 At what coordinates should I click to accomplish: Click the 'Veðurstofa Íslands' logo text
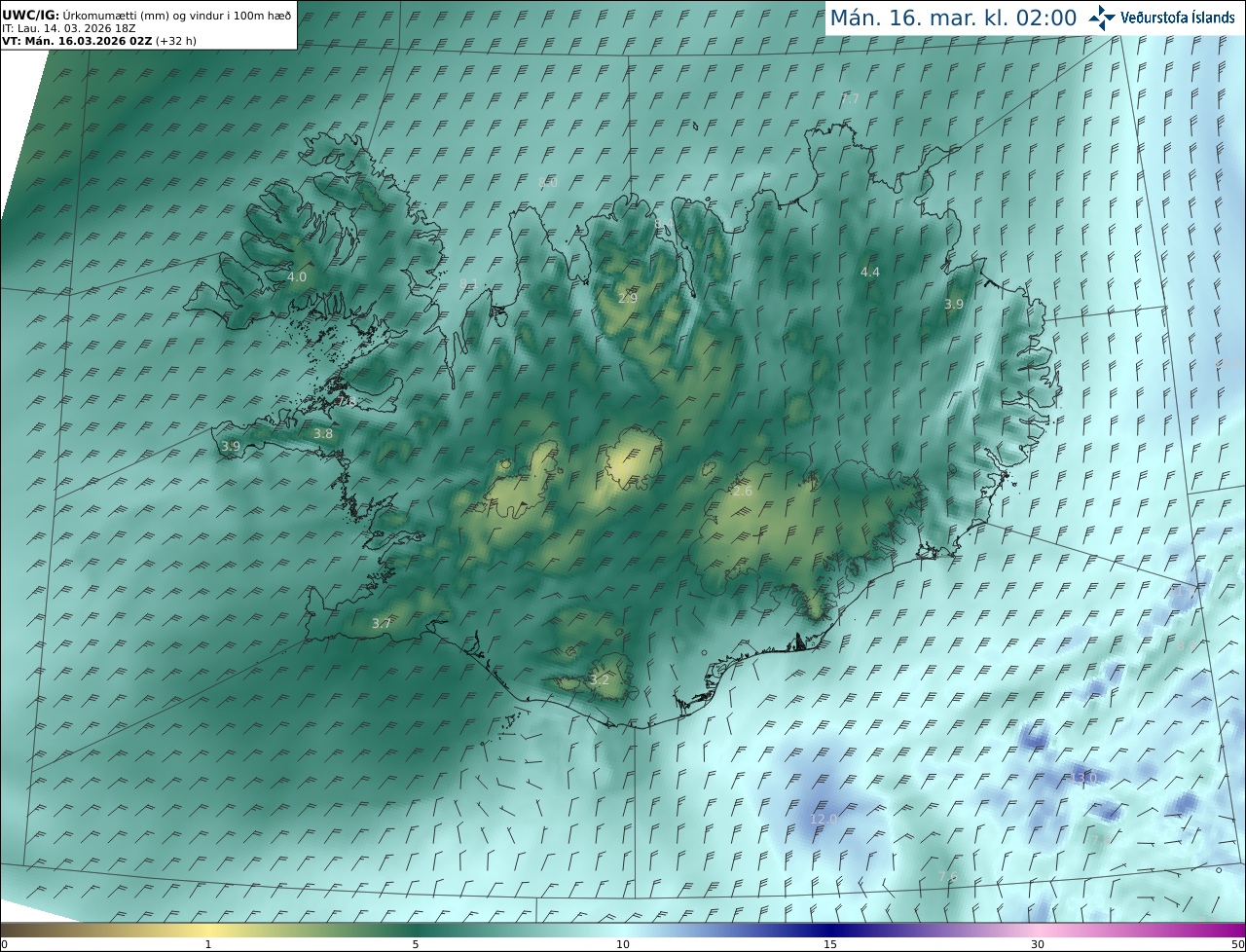[x=1178, y=18]
